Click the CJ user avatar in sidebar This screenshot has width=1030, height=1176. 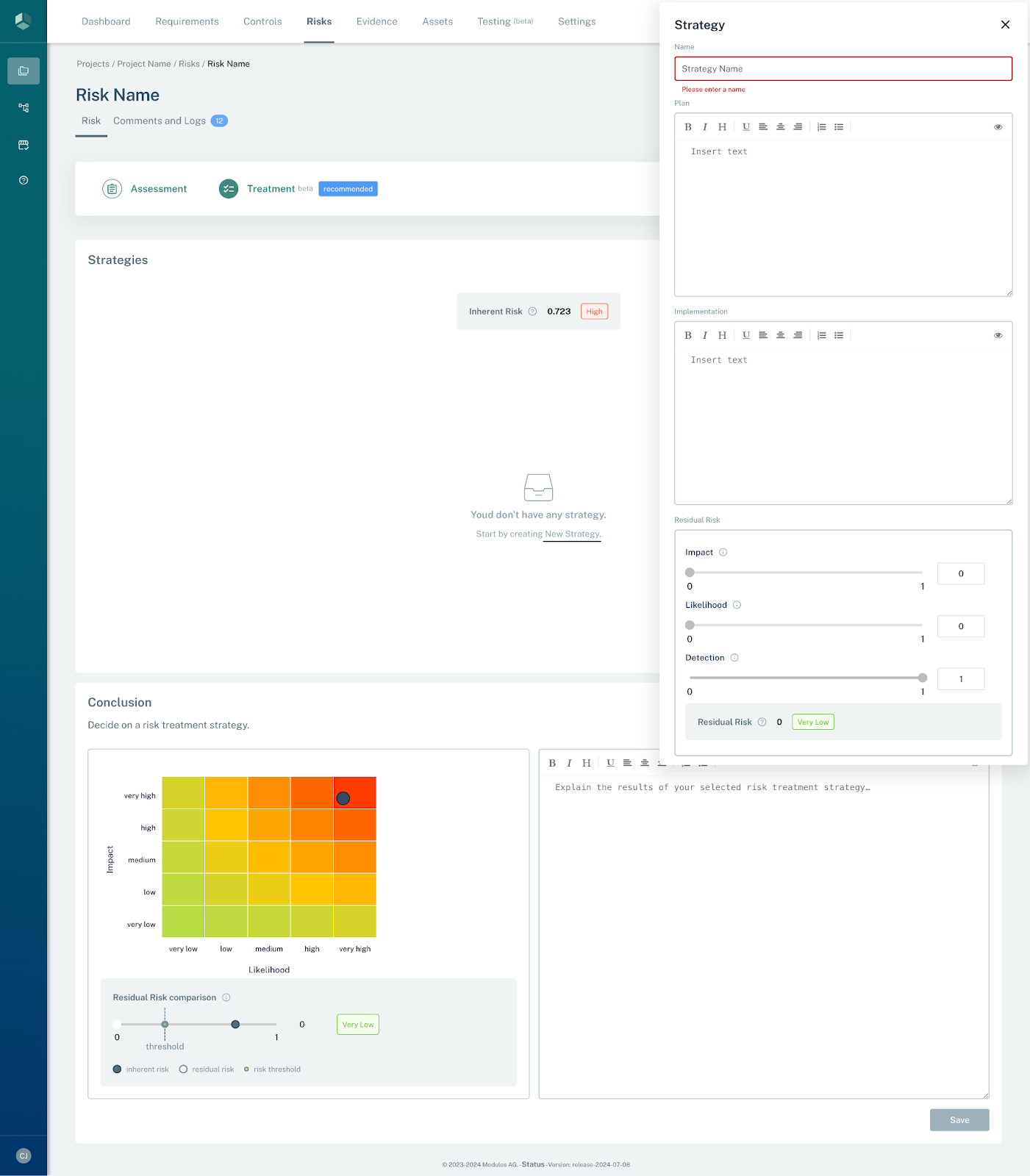[24, 1155]
